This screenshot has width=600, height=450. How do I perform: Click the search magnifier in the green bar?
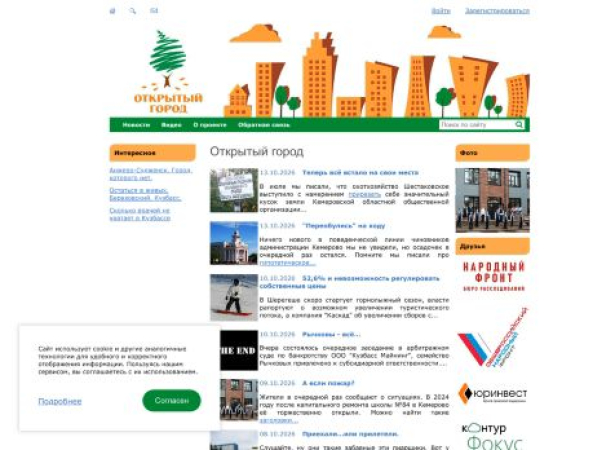(519, 124)
